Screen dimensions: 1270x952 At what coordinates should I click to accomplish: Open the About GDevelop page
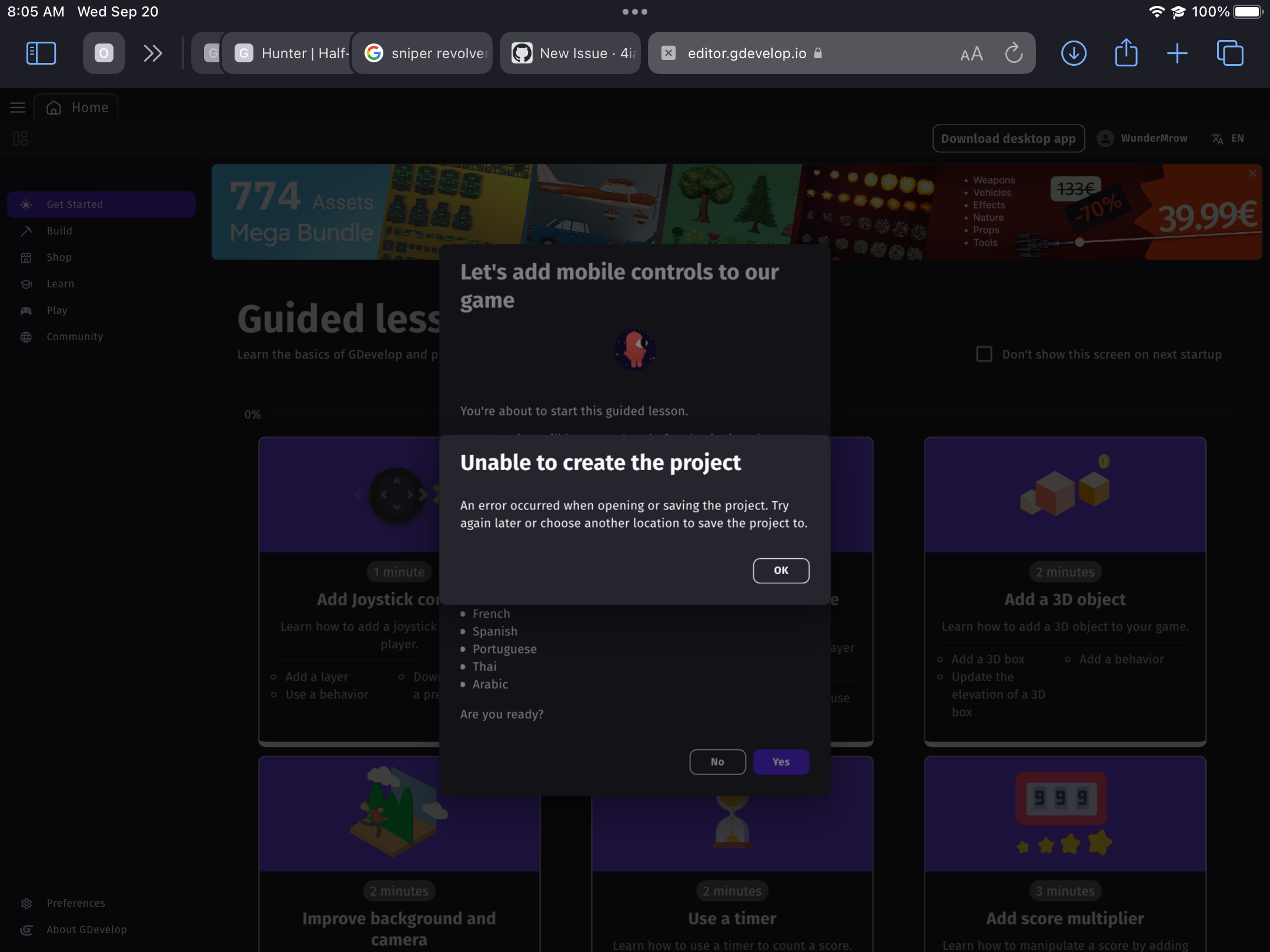pyautogui.click(x=86, y=930)
